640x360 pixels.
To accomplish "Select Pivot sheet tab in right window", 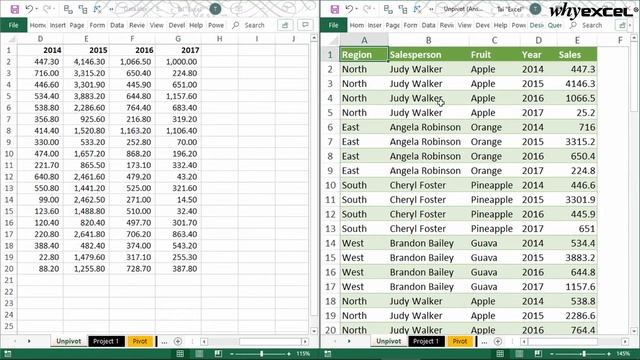I will (x=460, y=341).
